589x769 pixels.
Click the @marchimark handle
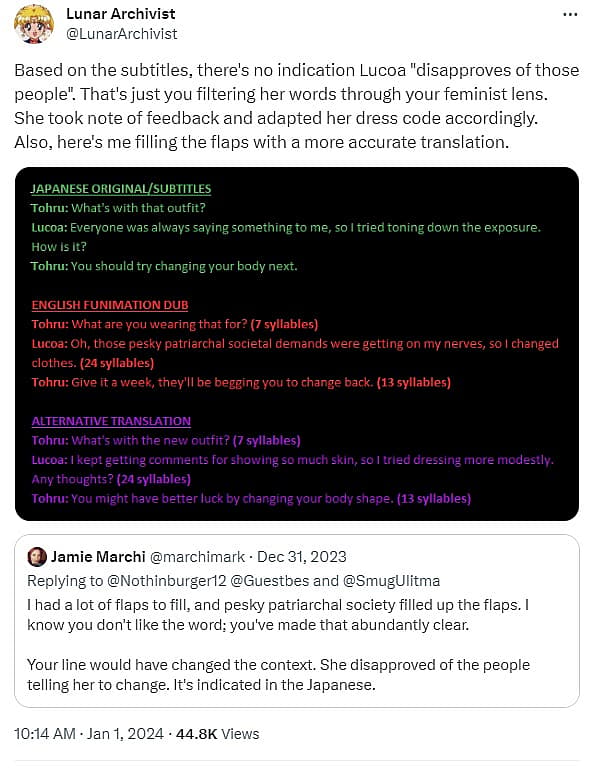197,557
